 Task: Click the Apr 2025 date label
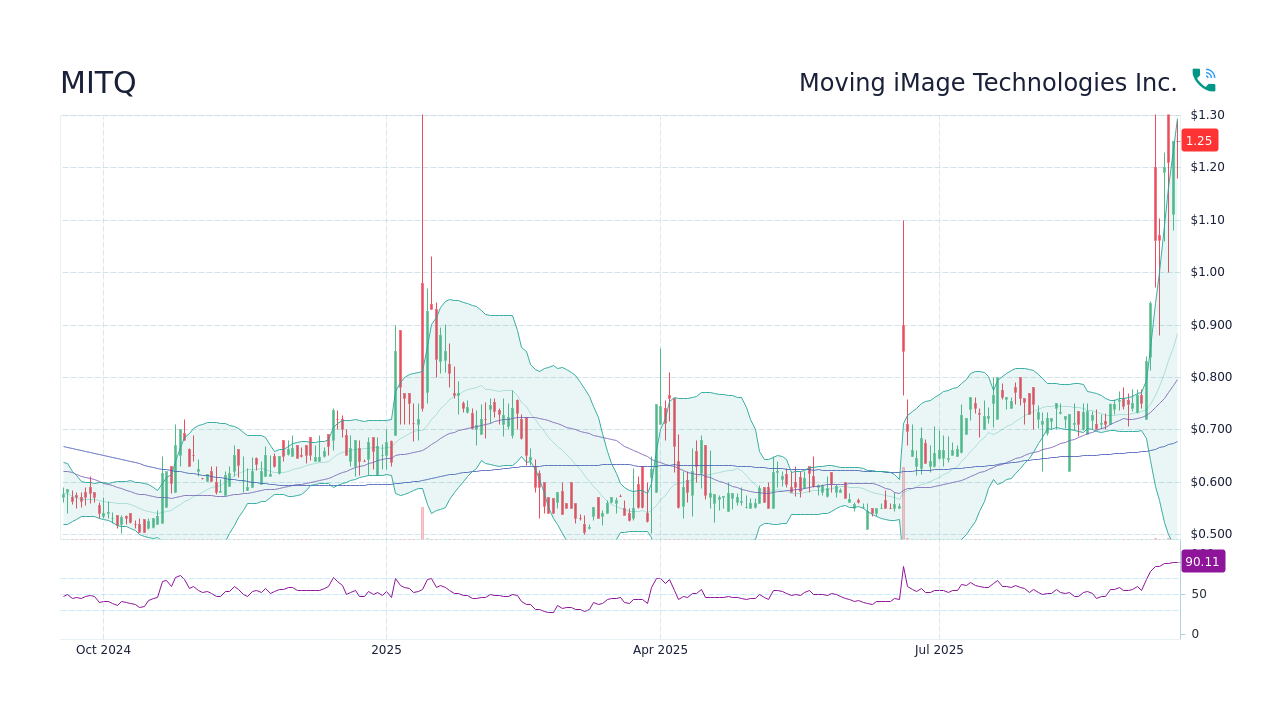click(x=659, y=650)
